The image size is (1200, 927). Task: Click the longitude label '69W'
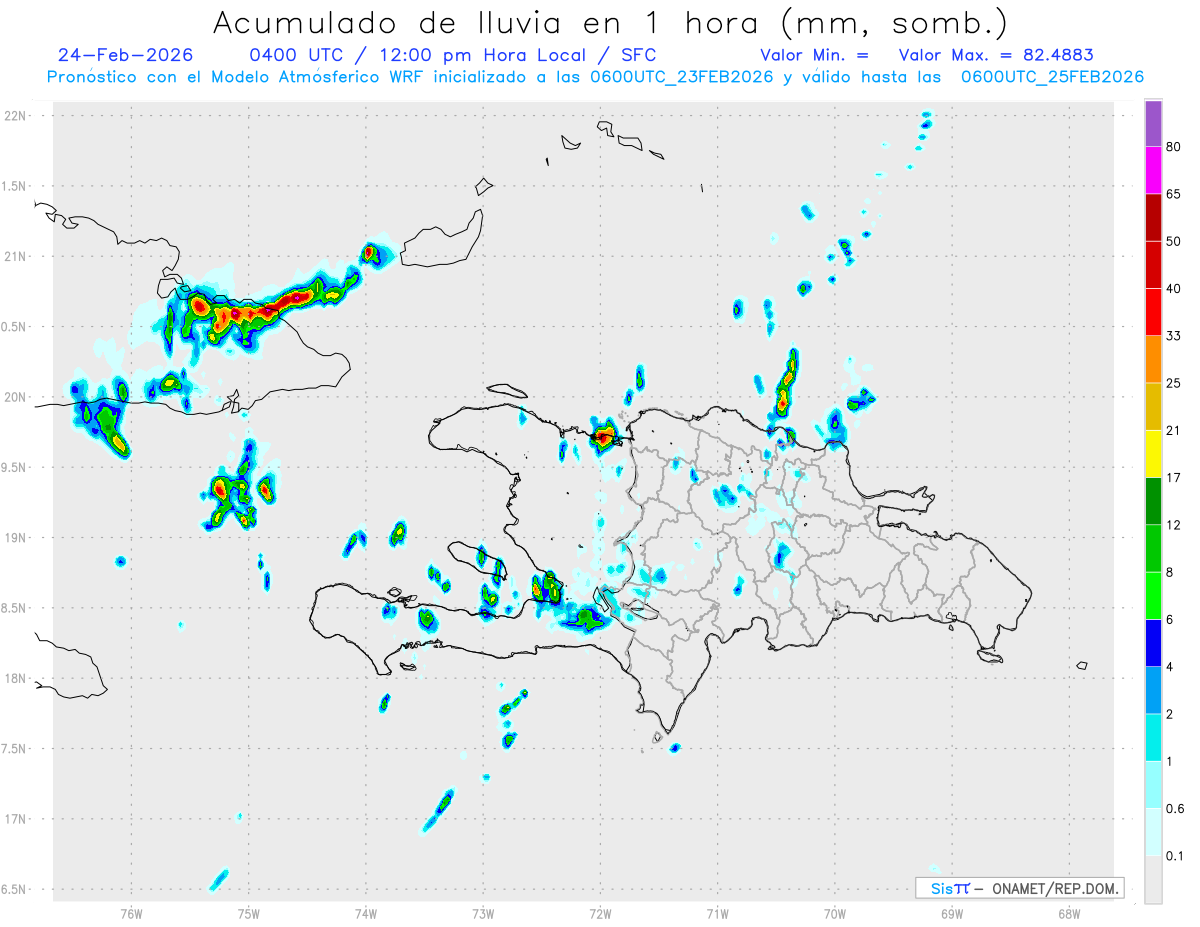pyautogui.click(x=952, y=913)
